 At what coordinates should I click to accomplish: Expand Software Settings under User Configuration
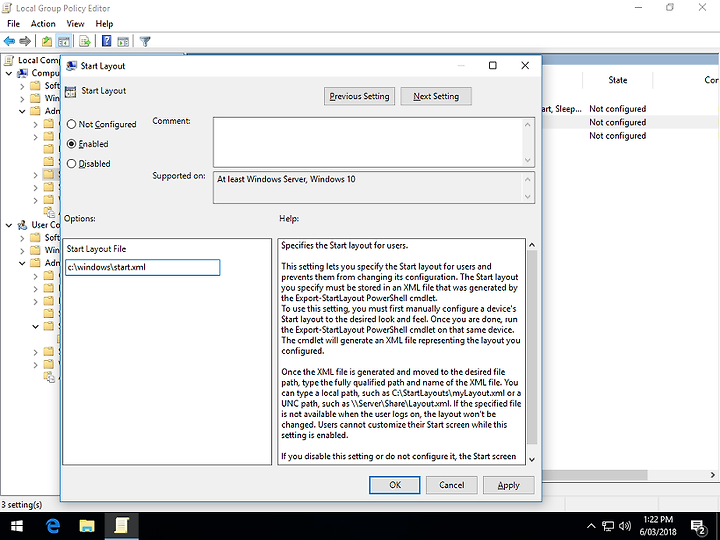pyautogui.click(x=22, y=238)
